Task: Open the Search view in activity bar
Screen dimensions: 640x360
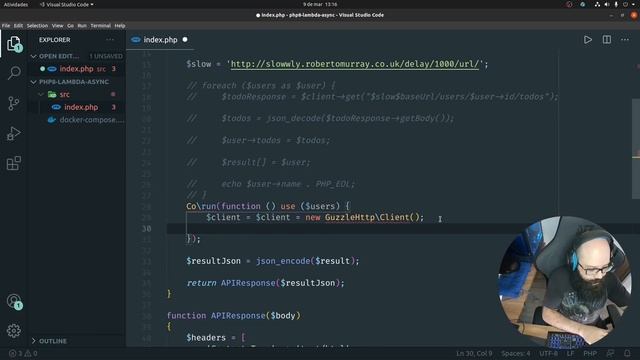Action: [x=14, y=73]
